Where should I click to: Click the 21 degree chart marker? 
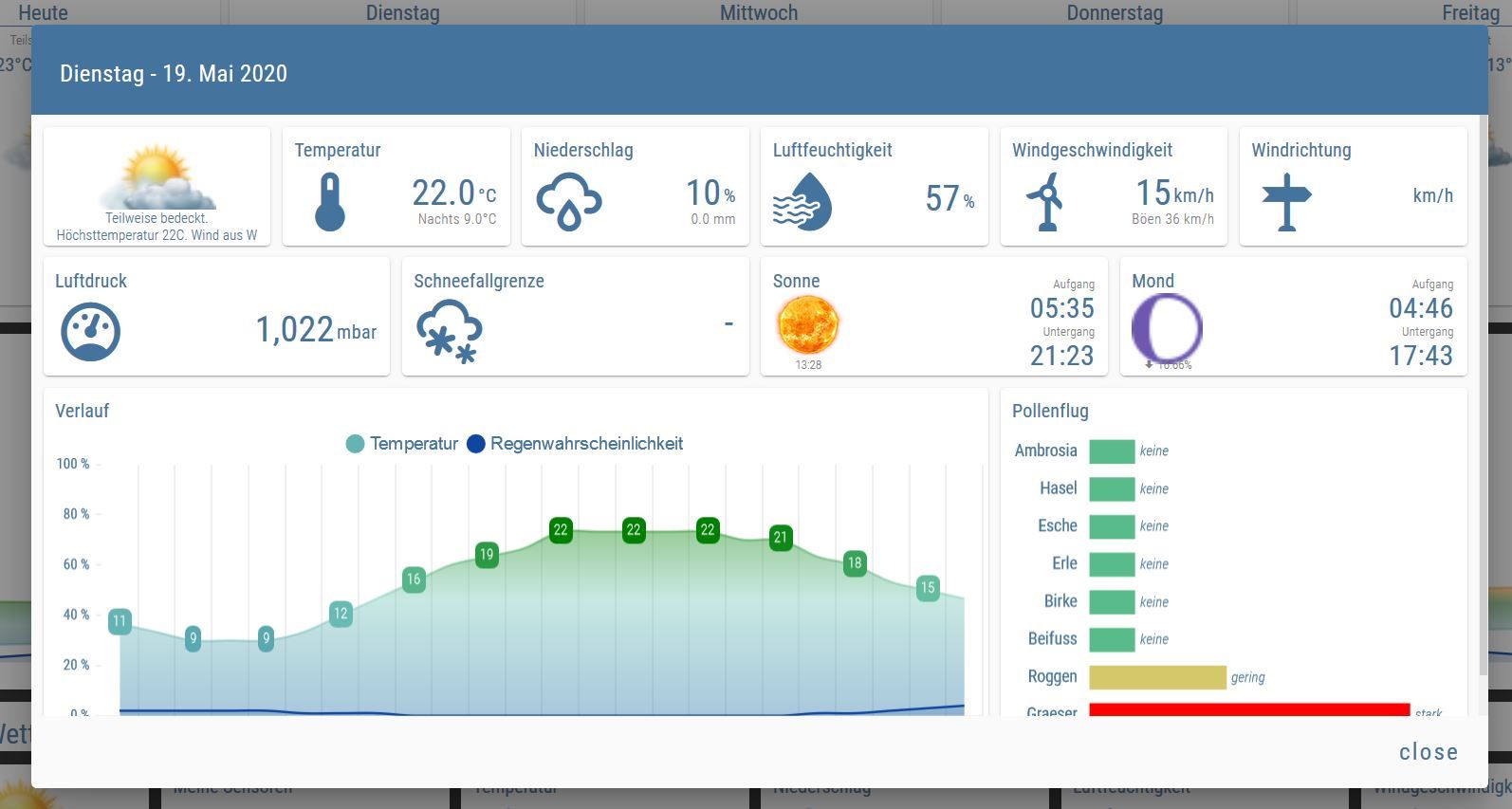[x=781, y=538]
